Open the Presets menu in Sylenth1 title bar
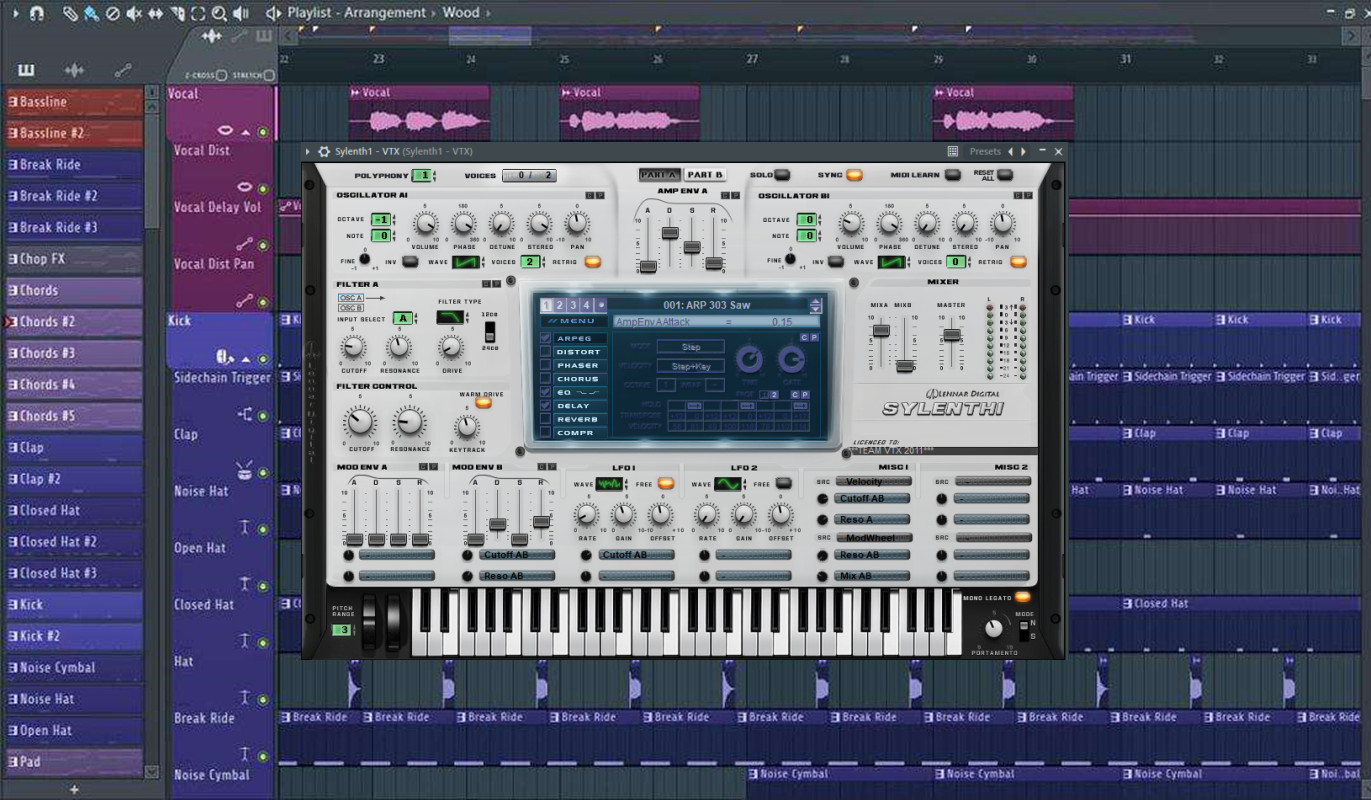1371x800 pixels. [985, 152]
